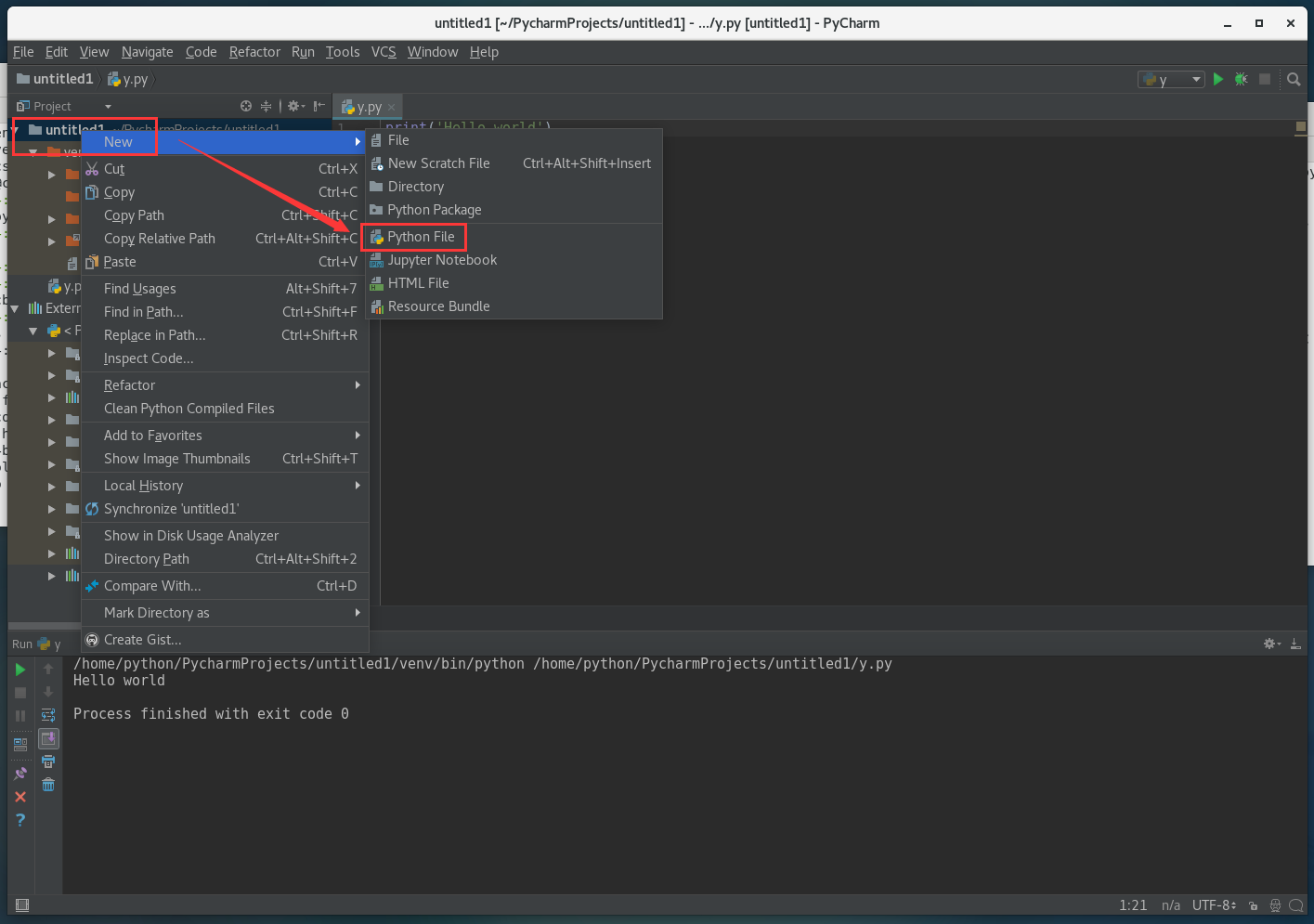The height and width of the screenshot is (924, 1314).
Task: Clear console output with trash icon
Action: [x=48, y=784]
